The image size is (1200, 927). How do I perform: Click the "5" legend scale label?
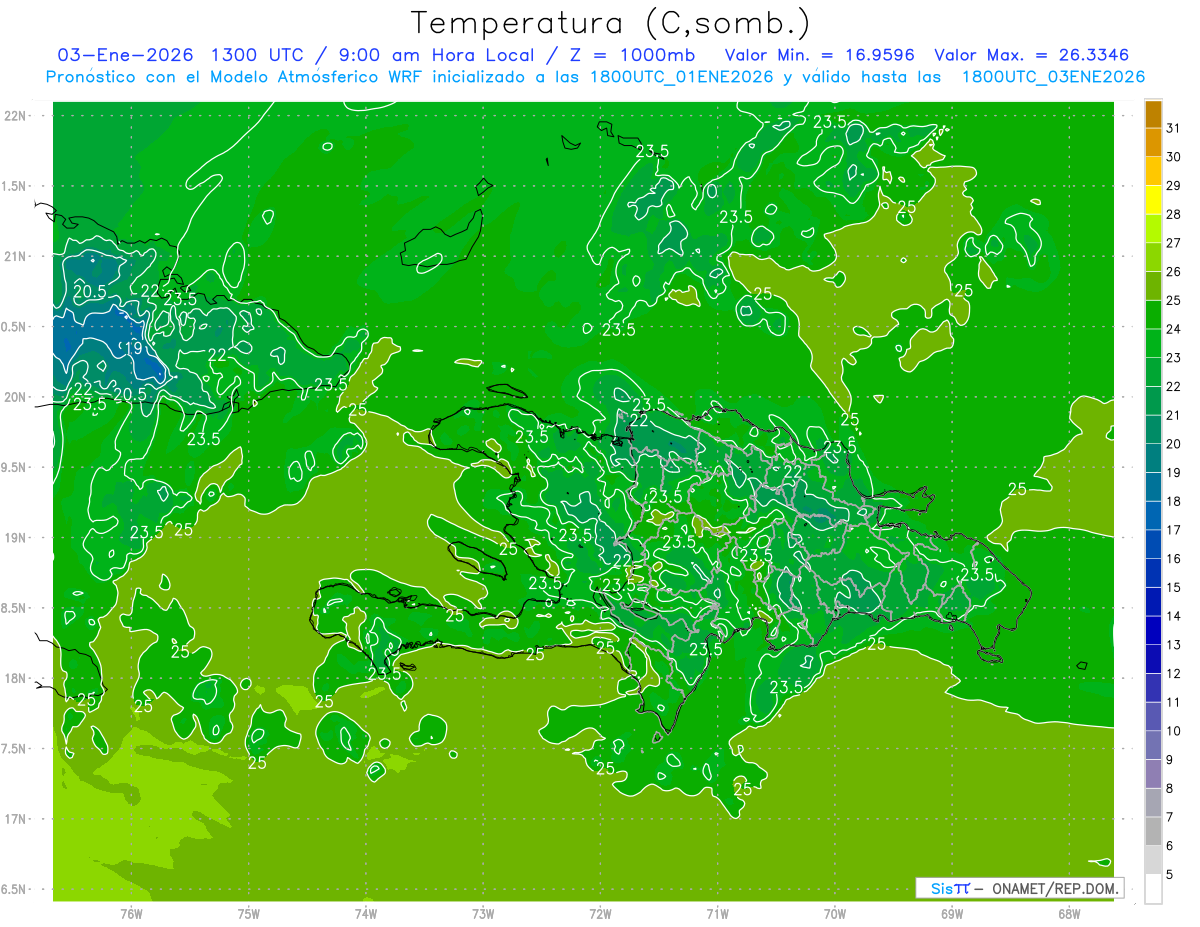coord(1170,874)
